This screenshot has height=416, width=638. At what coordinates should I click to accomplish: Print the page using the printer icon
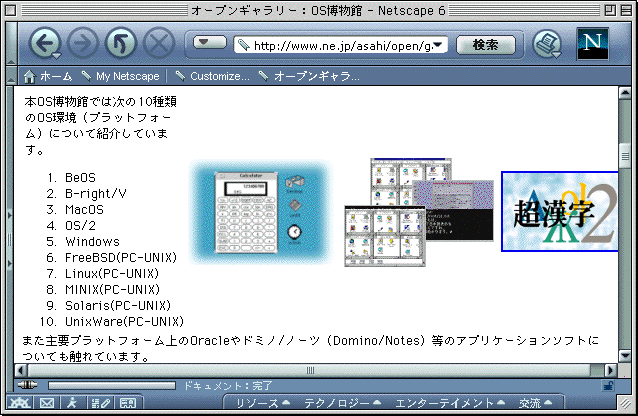pyautogui.click(x=547, y=44)
